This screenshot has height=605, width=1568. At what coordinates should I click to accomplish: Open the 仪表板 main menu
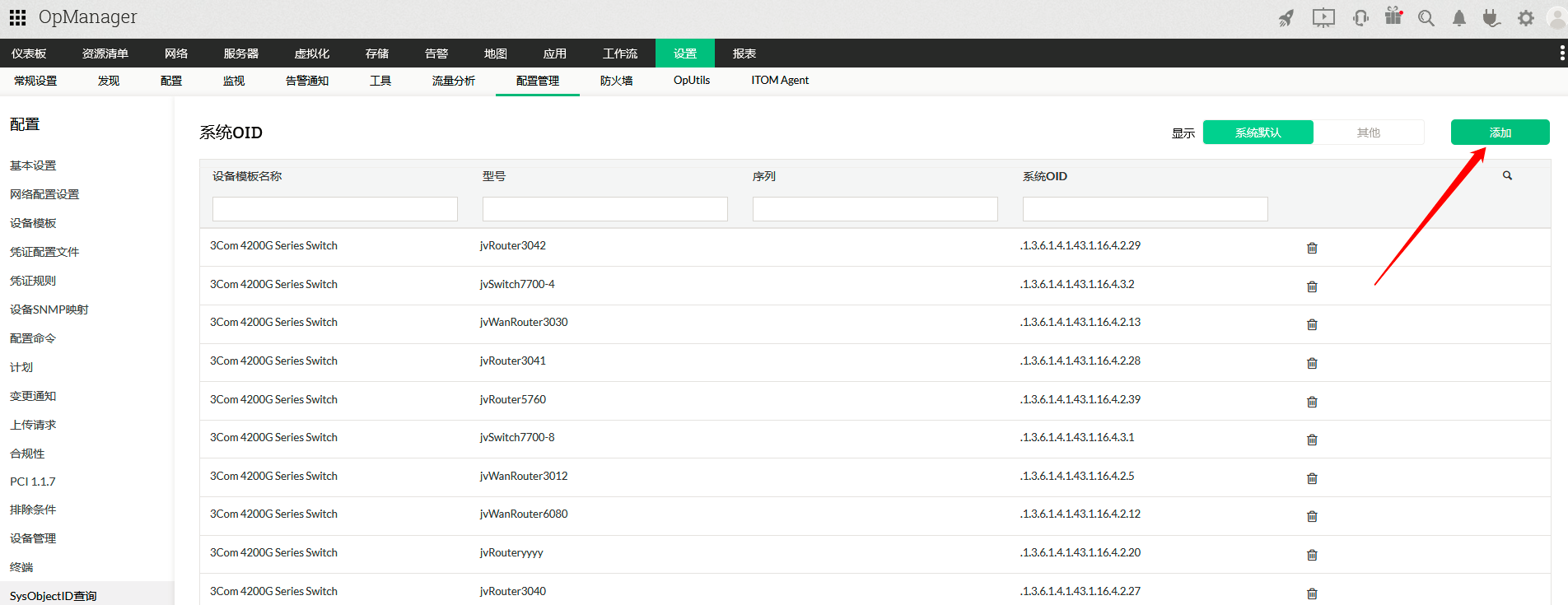coord(29,54)
